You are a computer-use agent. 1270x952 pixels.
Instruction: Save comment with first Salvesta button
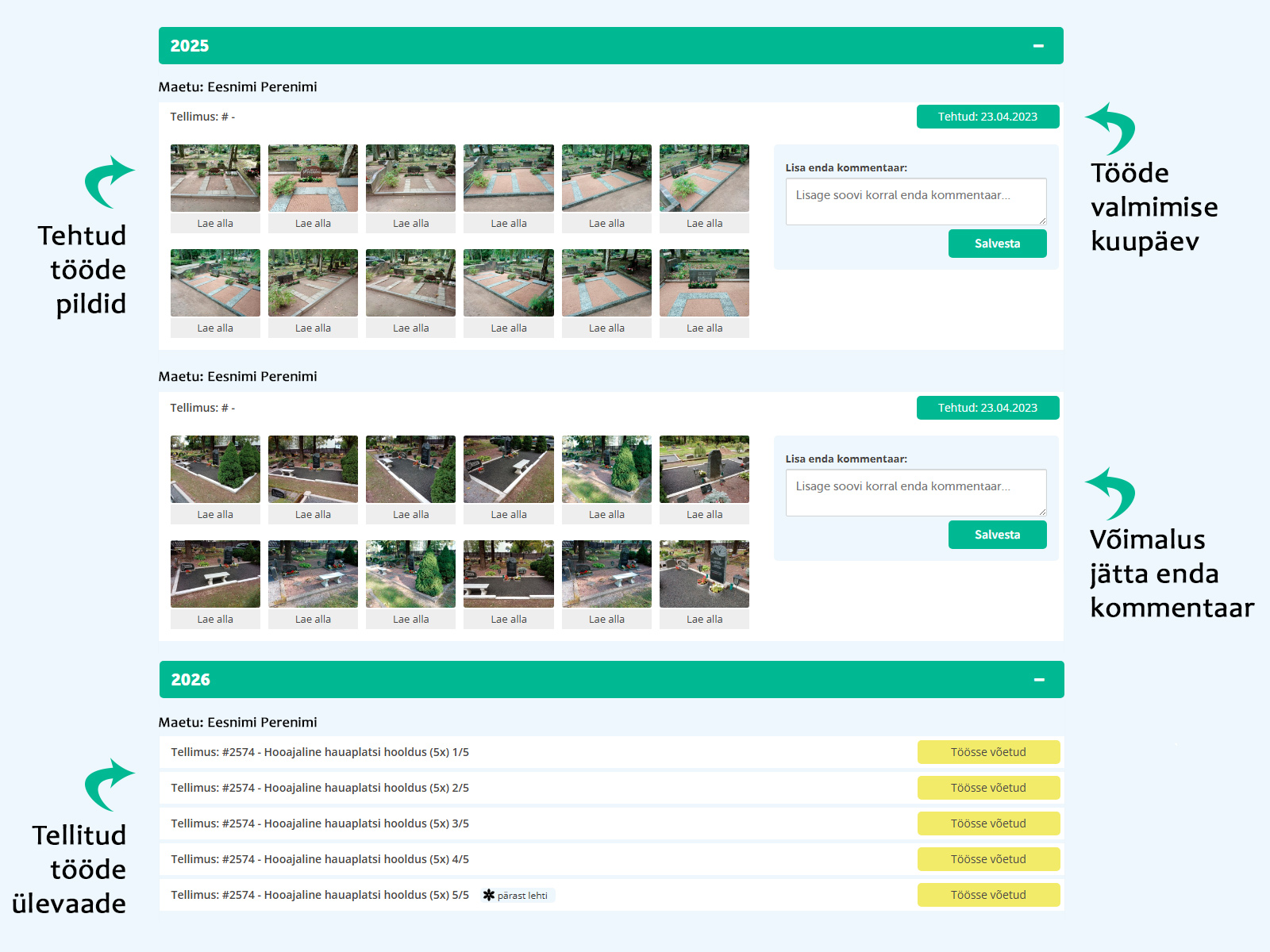997,244
